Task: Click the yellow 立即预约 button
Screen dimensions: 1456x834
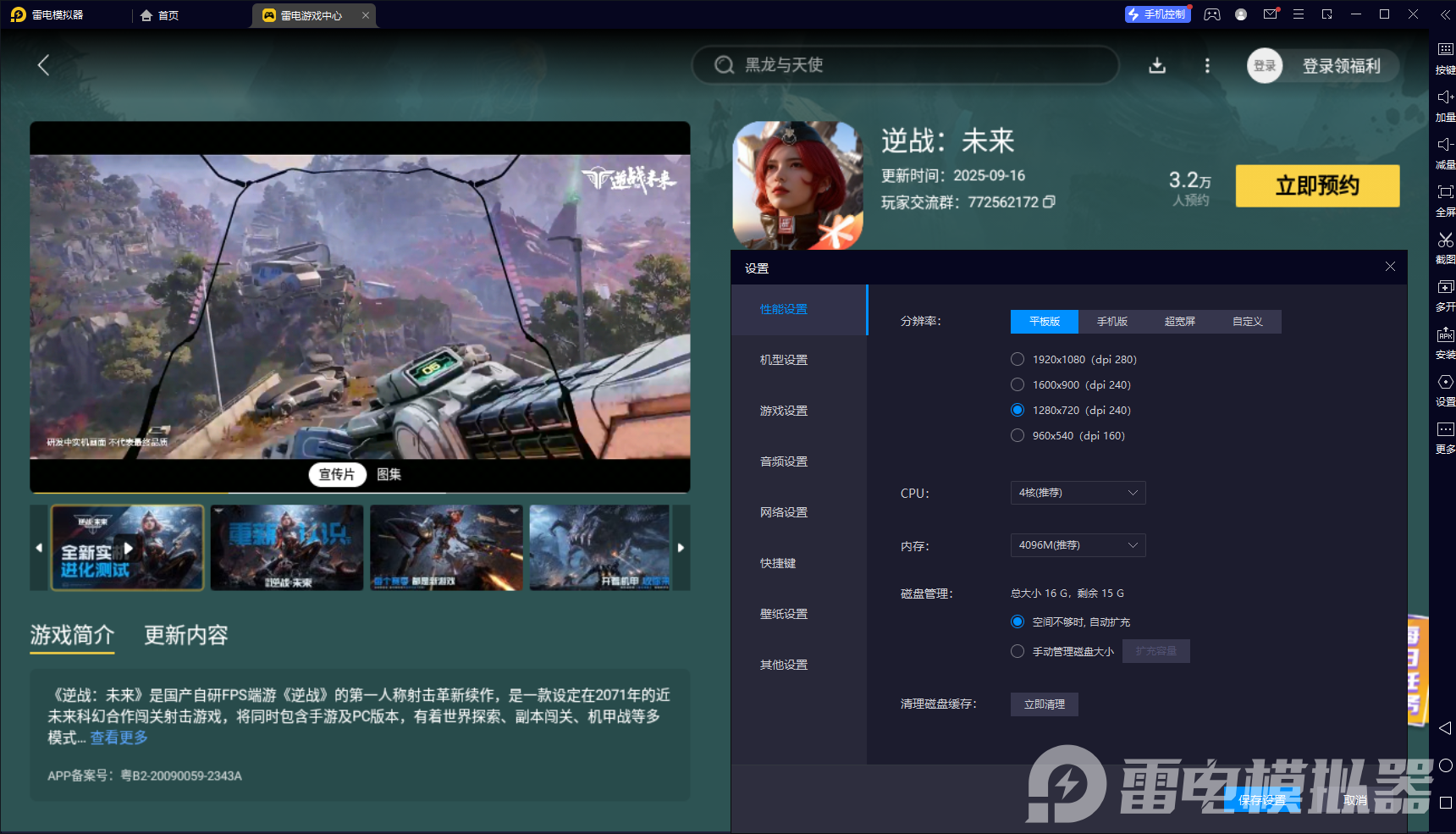Action: (x=1317, y=186)
